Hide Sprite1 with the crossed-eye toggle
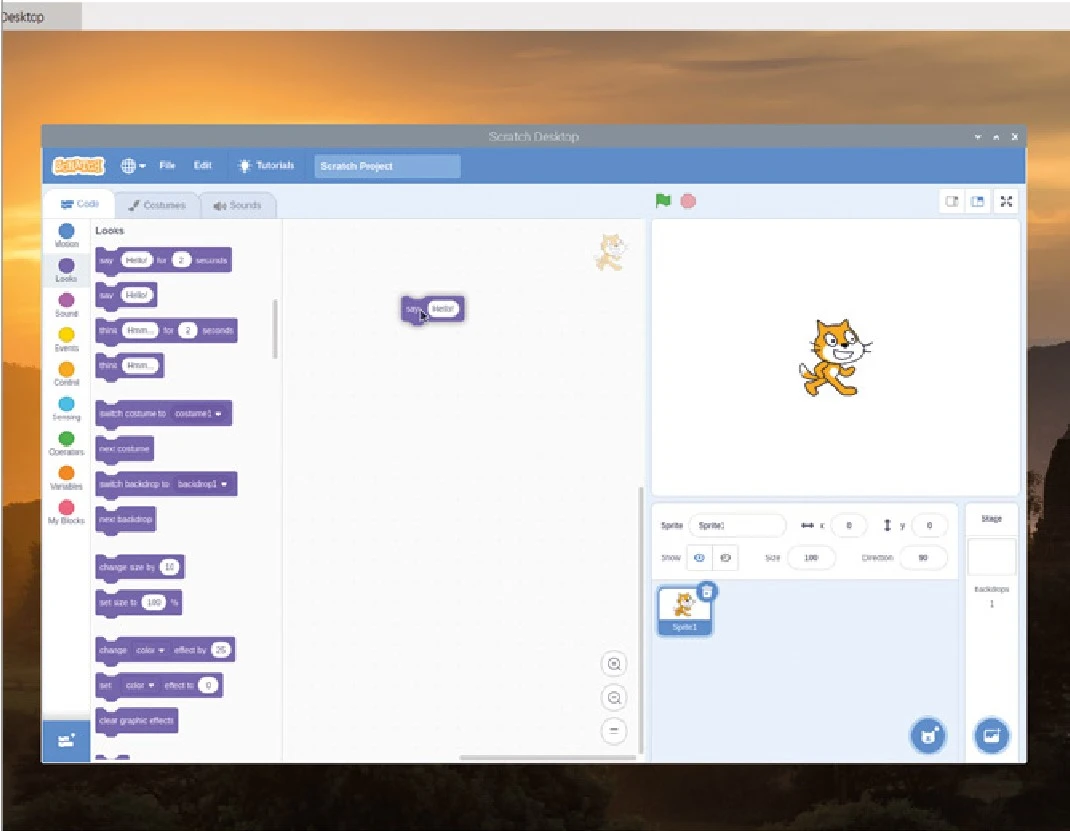 [x=724, y=557]
